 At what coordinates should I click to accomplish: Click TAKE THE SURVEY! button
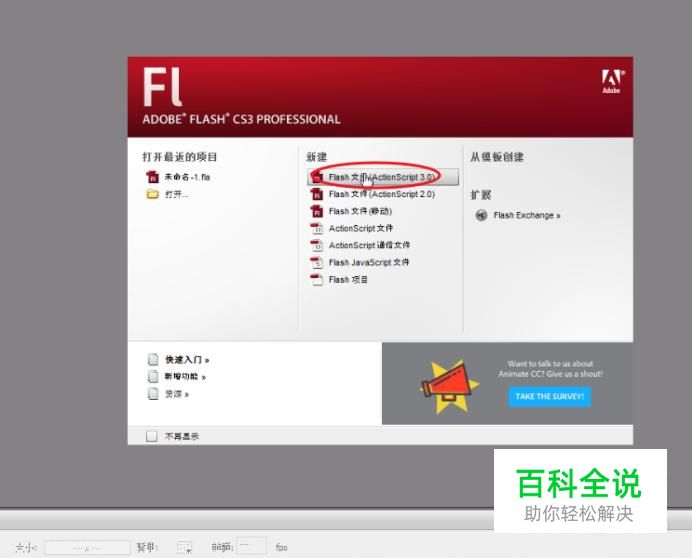tap(549, 396)
